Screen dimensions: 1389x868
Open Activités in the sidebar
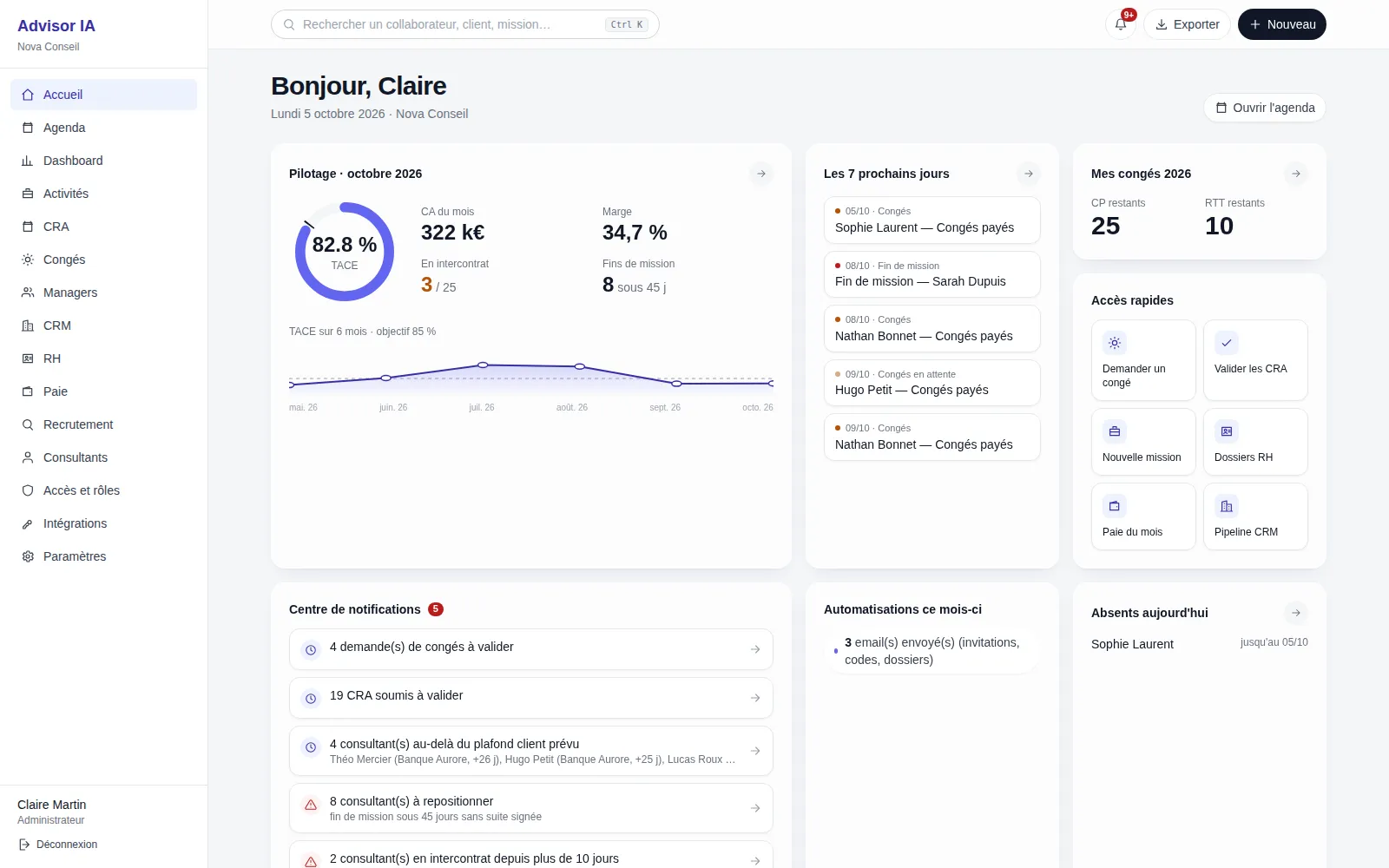click(x=104, y=194)
